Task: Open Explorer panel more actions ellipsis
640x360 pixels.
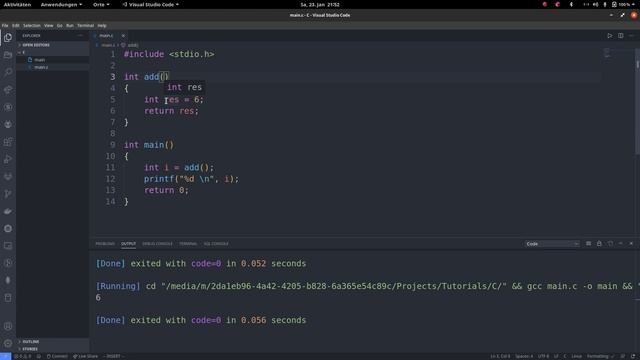Action: (x=80, y=36)
